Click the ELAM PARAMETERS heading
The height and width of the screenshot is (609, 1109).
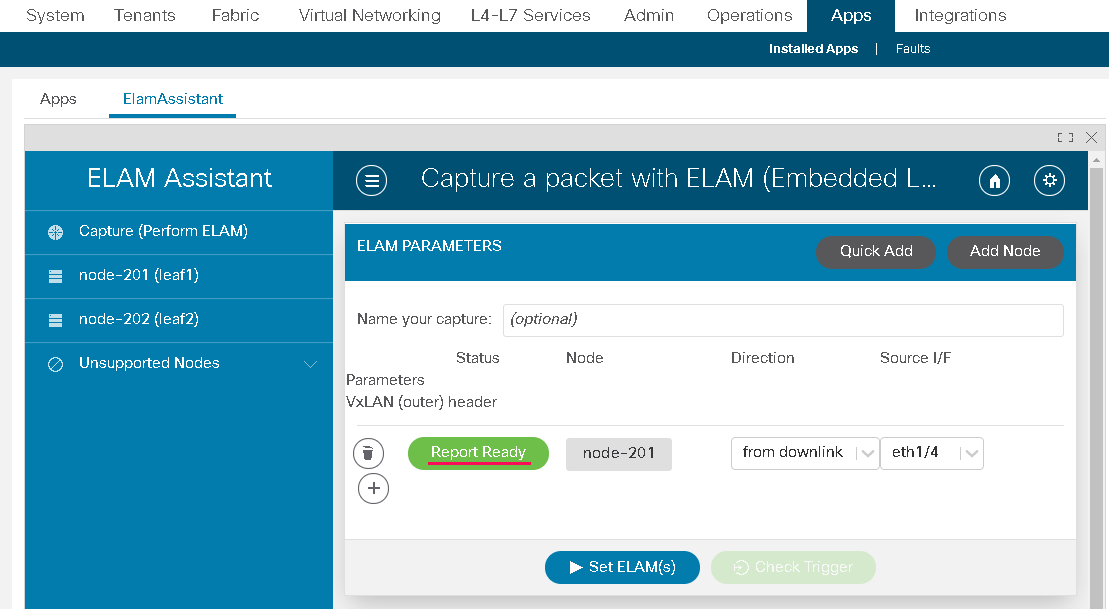pos(429,246)
